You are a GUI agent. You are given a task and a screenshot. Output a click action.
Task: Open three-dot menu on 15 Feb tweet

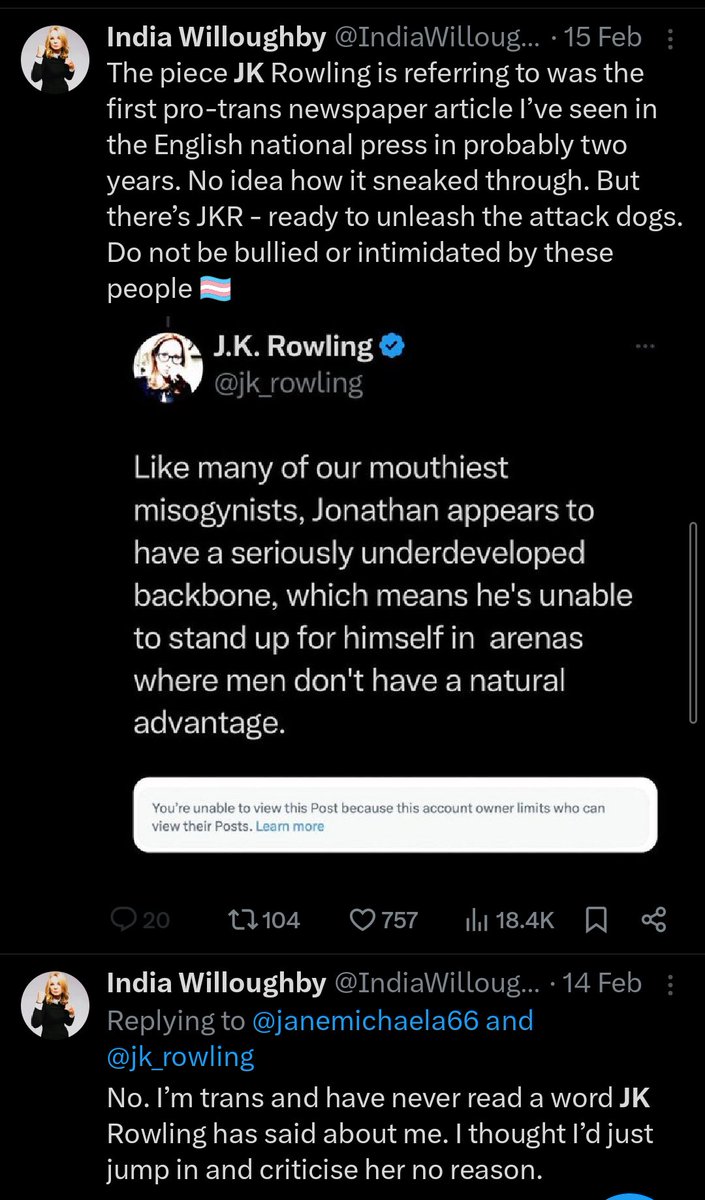coord(669,40)
